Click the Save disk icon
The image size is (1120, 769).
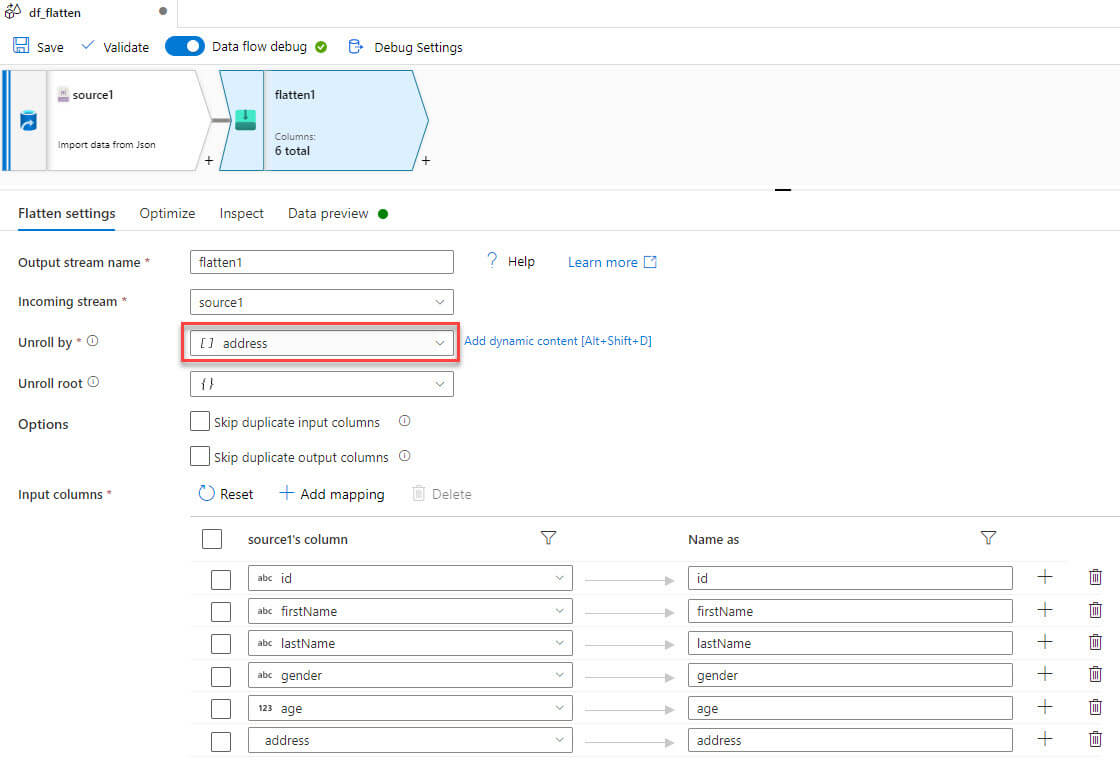pos(21,46)
